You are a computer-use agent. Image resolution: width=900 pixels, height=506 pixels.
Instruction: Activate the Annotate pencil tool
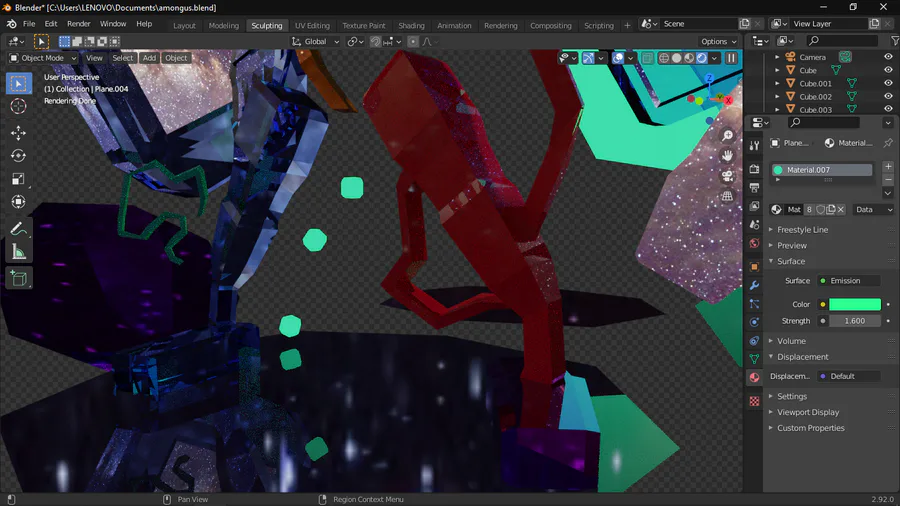pos(18,229)
